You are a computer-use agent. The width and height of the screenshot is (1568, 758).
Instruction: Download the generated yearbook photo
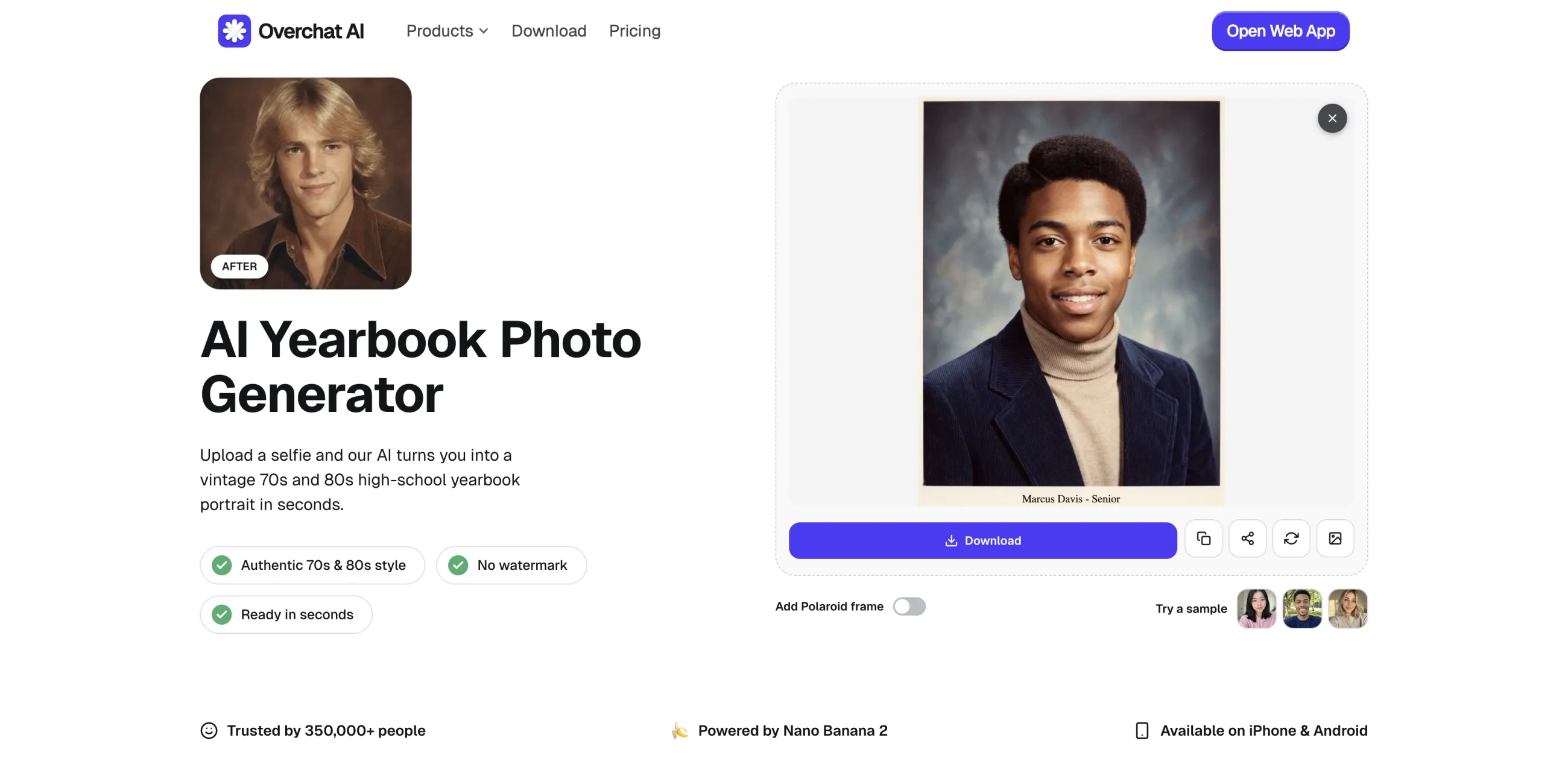click(x=982, y=540)
